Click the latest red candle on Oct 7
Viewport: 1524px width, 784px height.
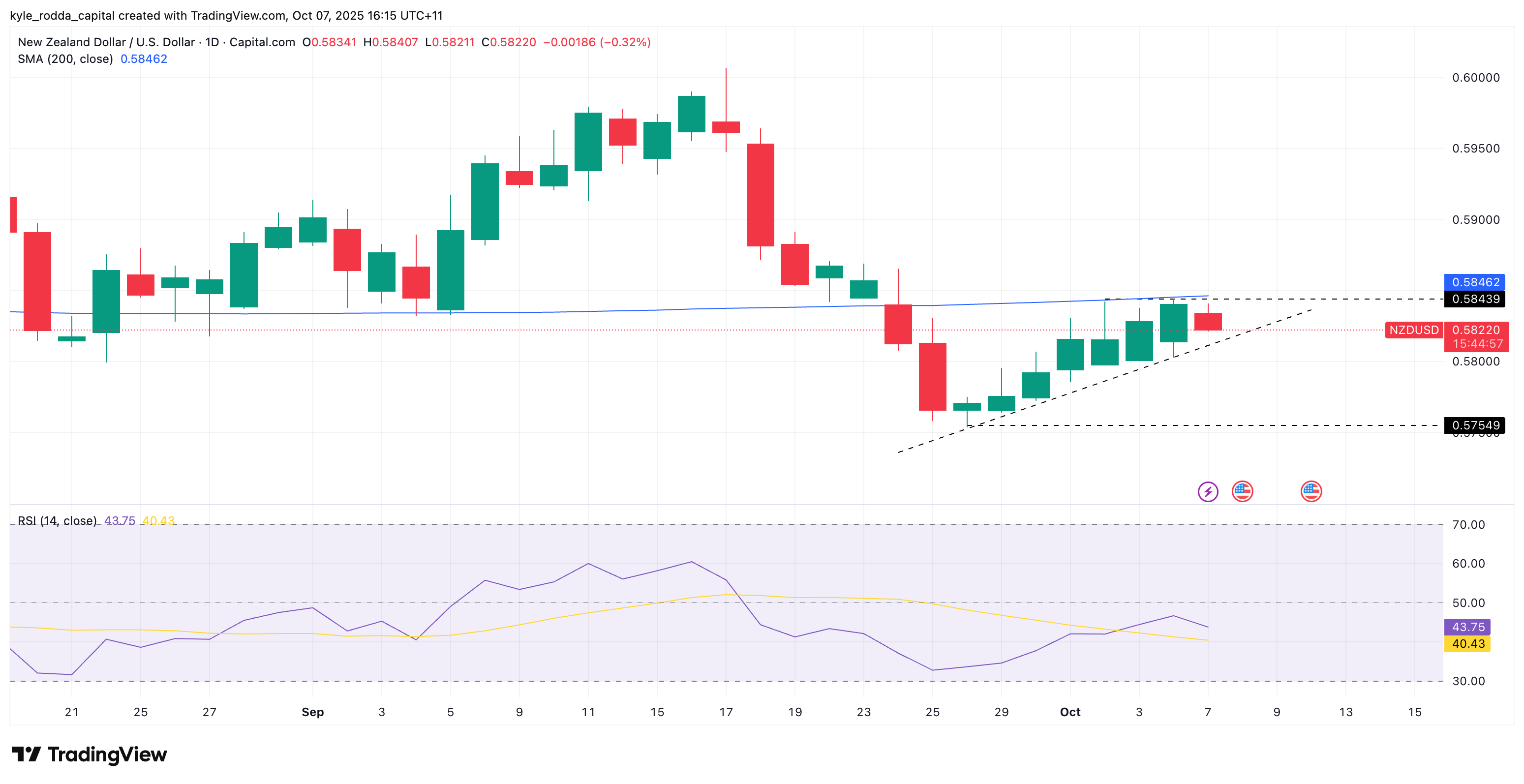point(1208,321)
